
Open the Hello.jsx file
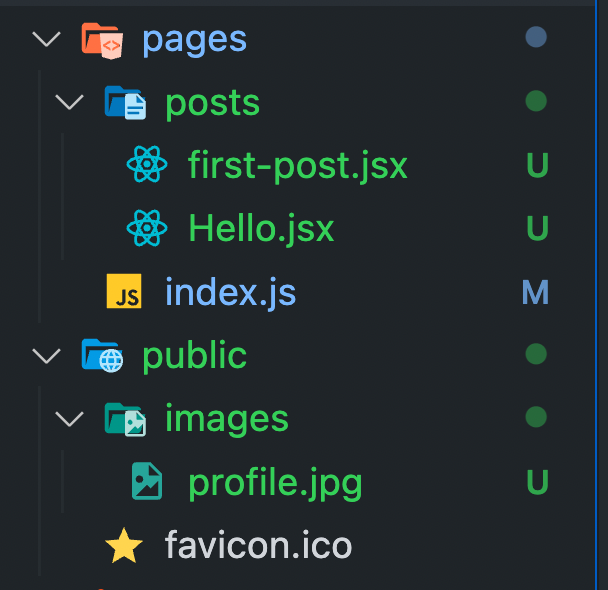coord(261,229)
